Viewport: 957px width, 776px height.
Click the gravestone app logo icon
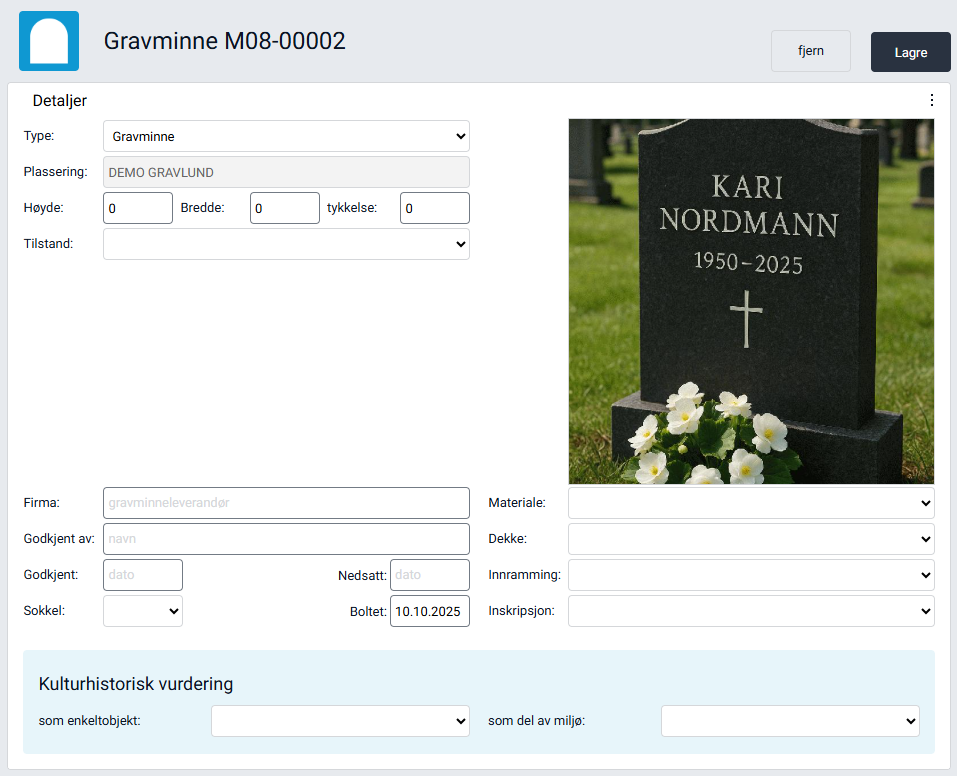(47, 41)
